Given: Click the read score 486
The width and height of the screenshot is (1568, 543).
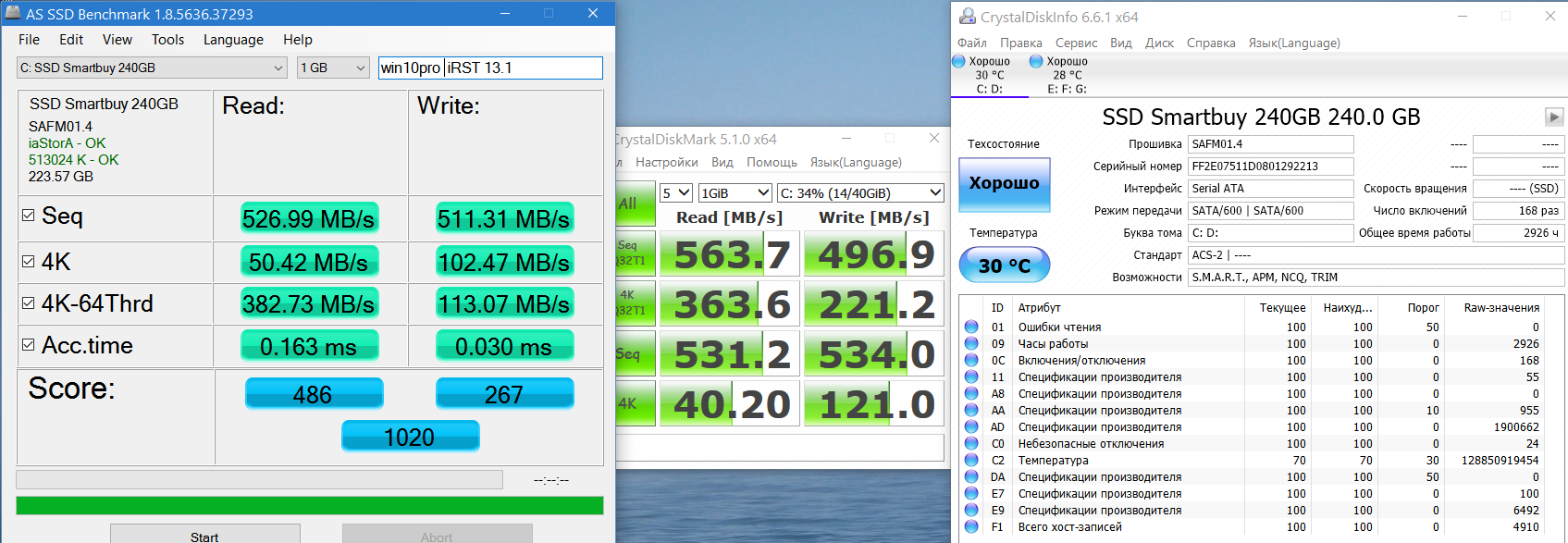Looking at the screenshot, I should click(x=314, y=393).
